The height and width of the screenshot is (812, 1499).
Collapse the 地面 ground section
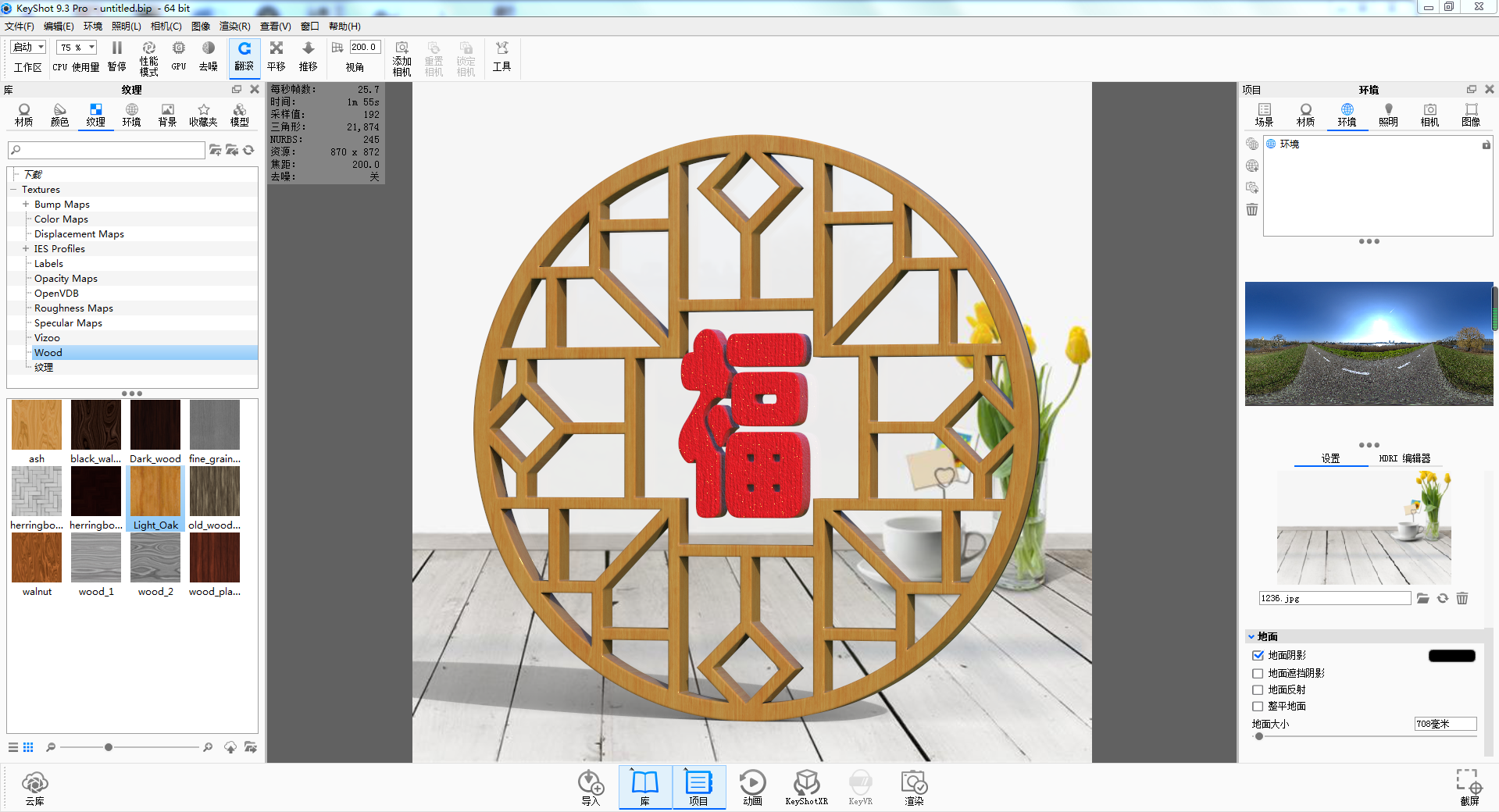1251,637
